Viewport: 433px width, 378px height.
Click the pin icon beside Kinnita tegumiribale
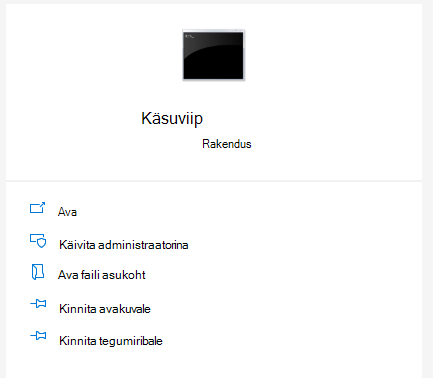click(x=38, y=335)
